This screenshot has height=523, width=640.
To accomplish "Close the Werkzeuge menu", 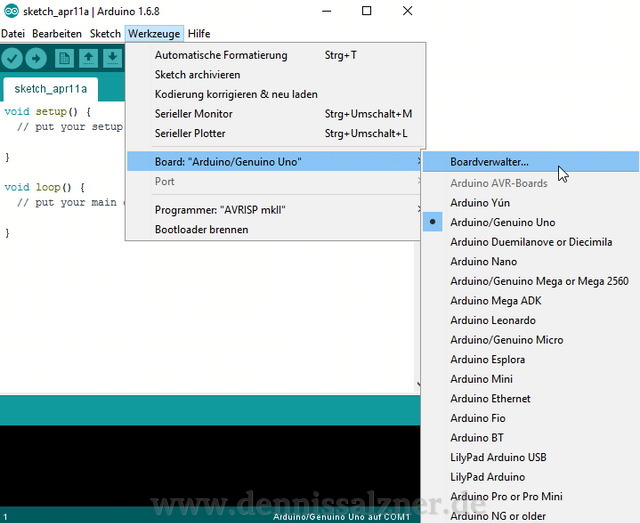I will 154,33.
